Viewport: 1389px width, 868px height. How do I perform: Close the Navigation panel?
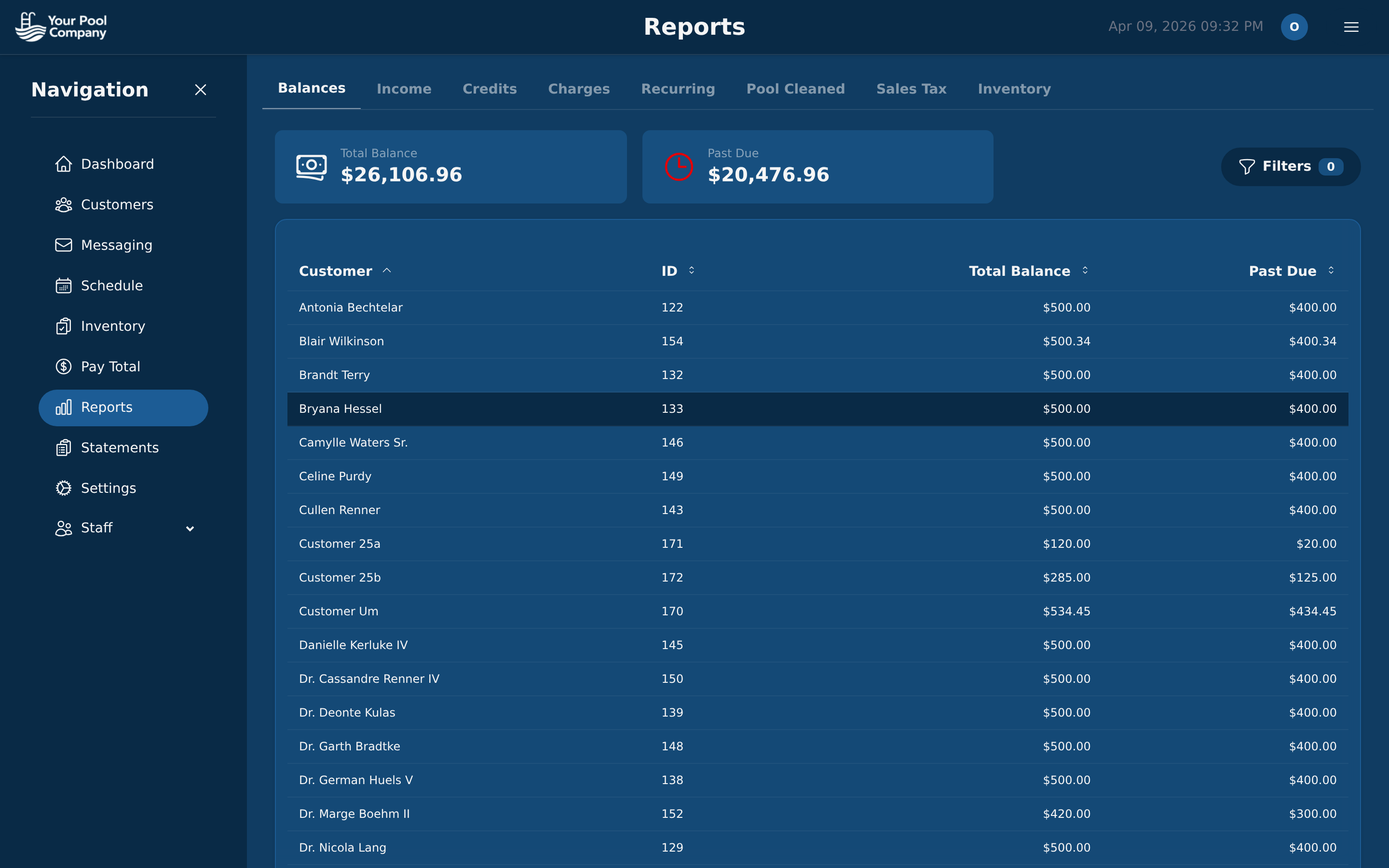pos(200,90)
